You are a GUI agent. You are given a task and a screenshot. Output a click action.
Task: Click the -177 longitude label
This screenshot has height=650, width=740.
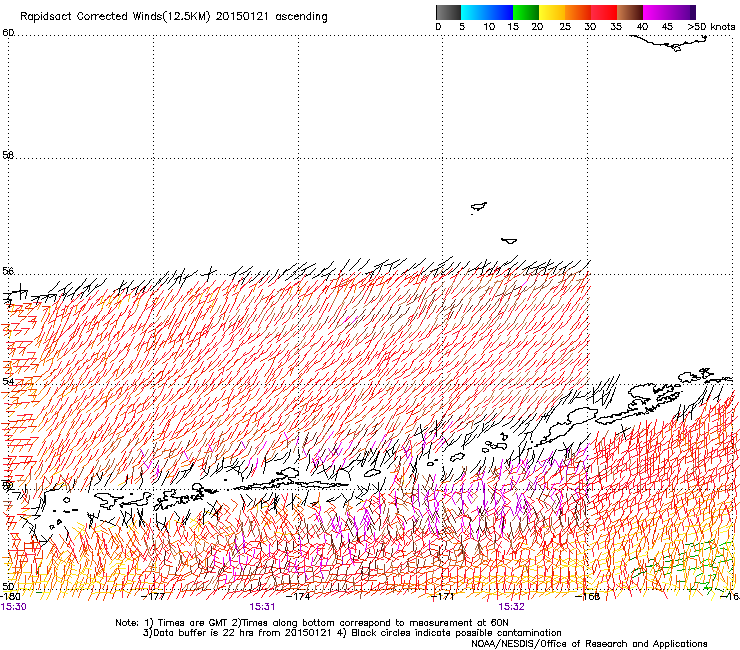click(x=153, y=596)
